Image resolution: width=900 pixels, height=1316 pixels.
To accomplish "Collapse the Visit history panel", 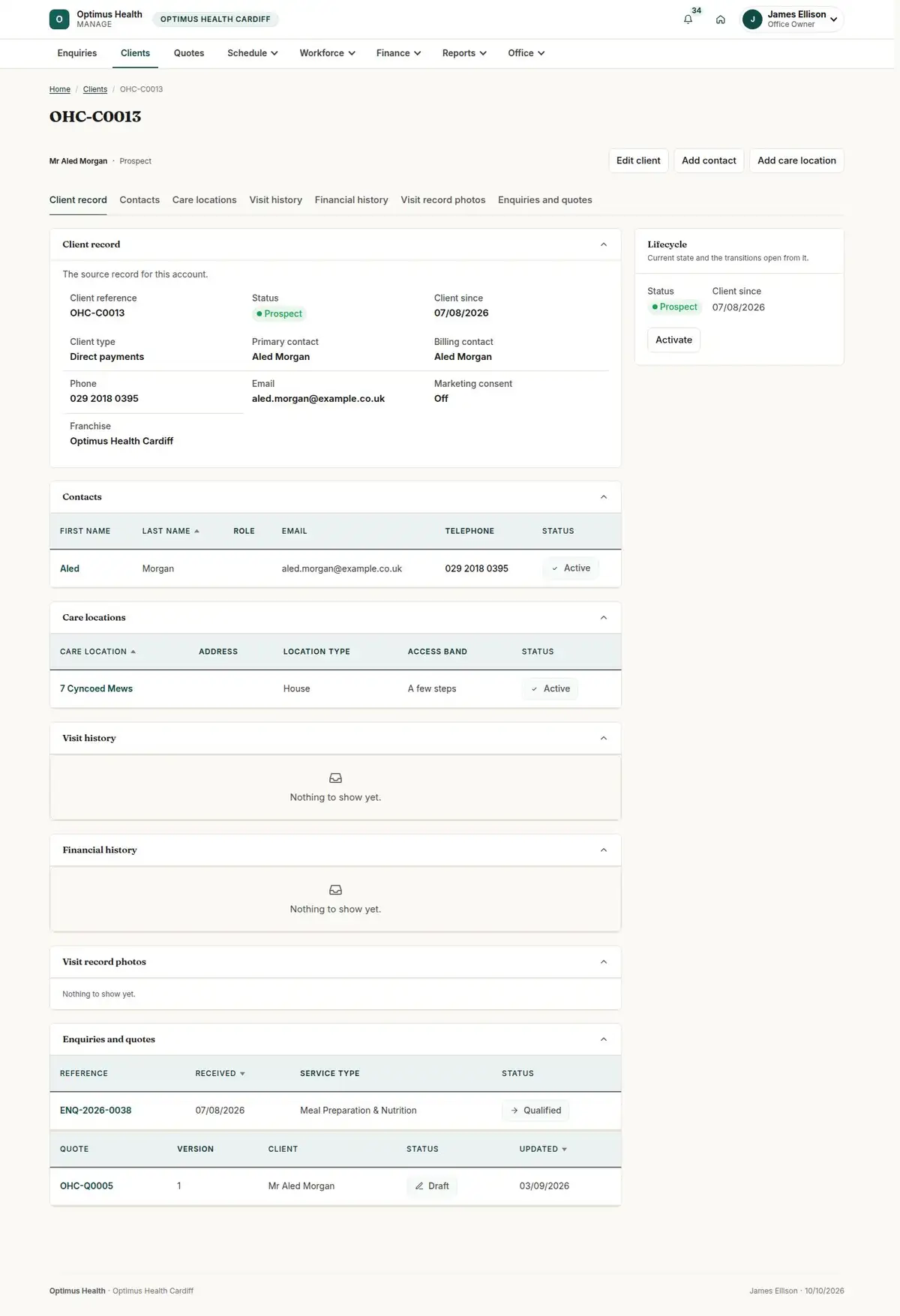I will pyautogui.click(x=604, y=739).
